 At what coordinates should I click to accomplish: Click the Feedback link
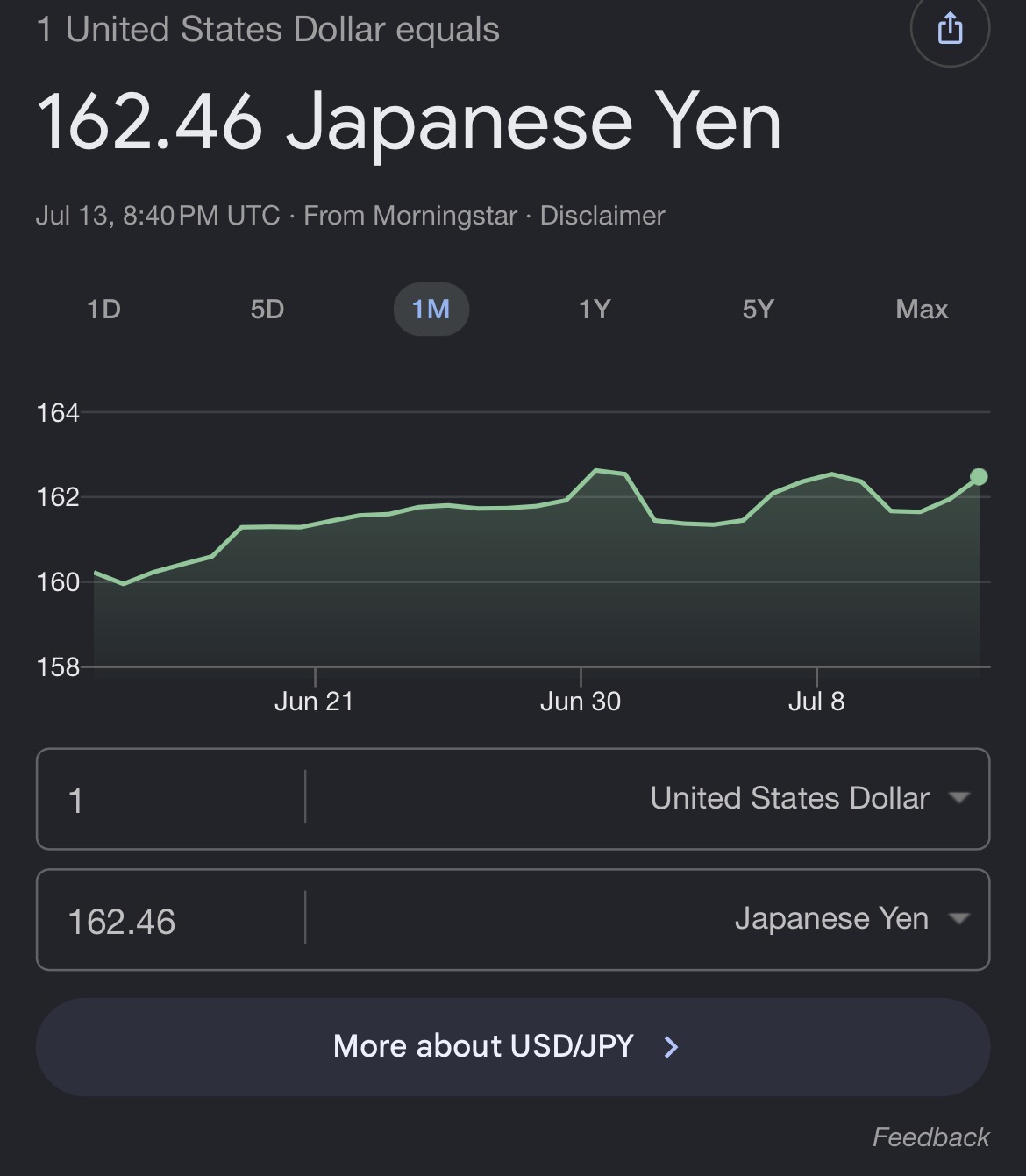930,1137
